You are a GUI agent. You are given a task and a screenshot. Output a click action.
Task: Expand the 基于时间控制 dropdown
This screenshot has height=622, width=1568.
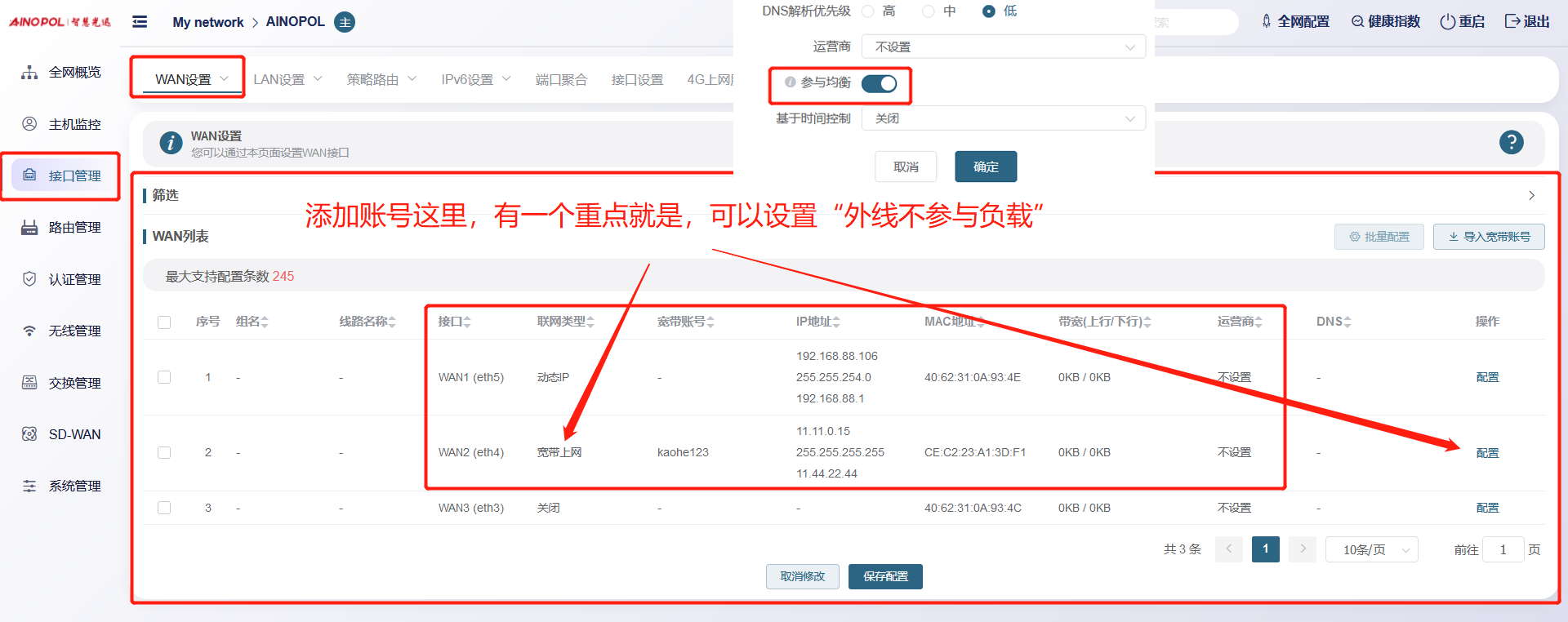(x=1003, y=119)
